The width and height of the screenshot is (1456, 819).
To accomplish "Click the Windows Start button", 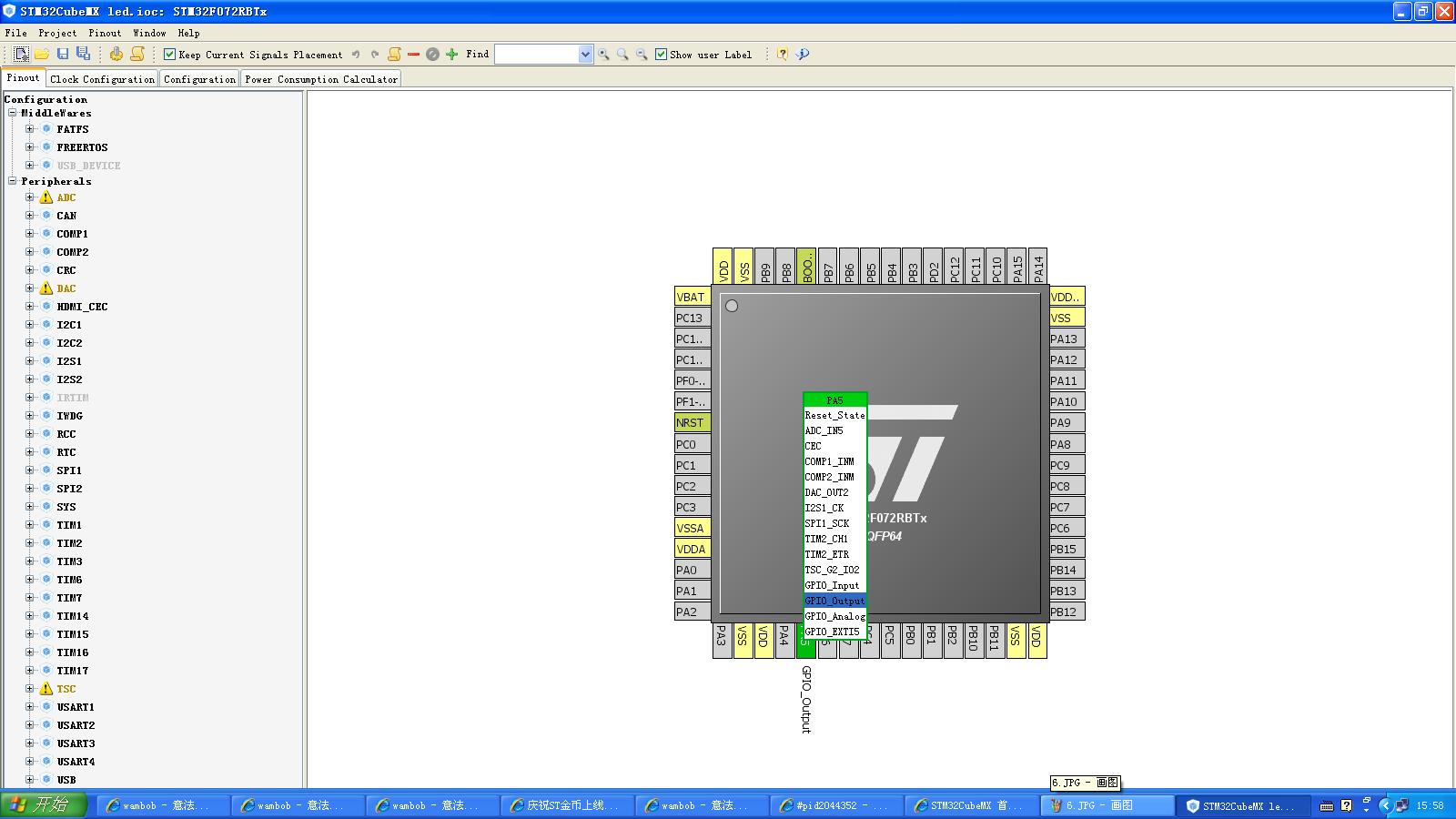I will click(44, 805).
